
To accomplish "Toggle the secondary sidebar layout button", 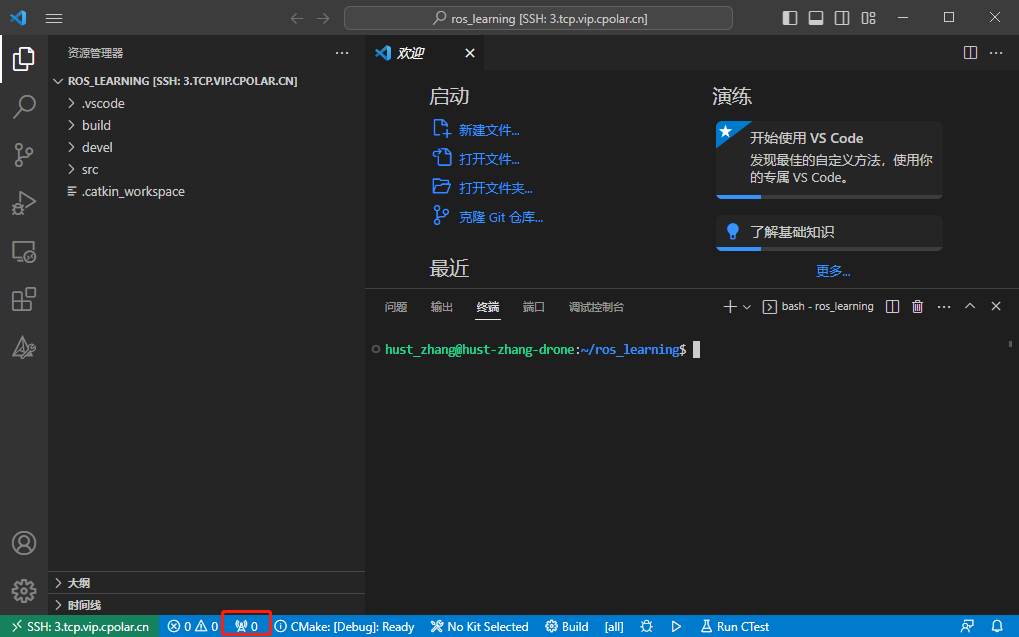I will (842, 18).
